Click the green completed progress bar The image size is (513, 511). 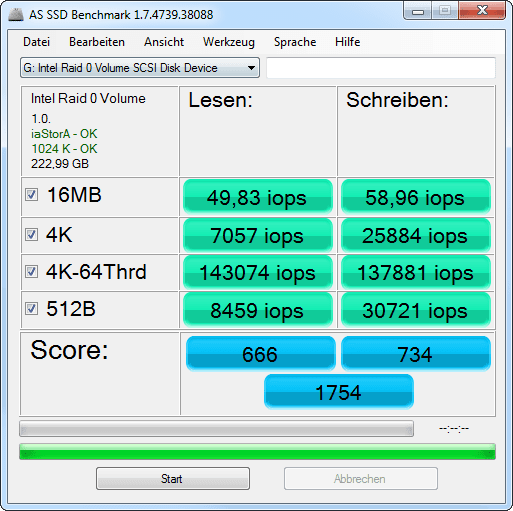257,452
